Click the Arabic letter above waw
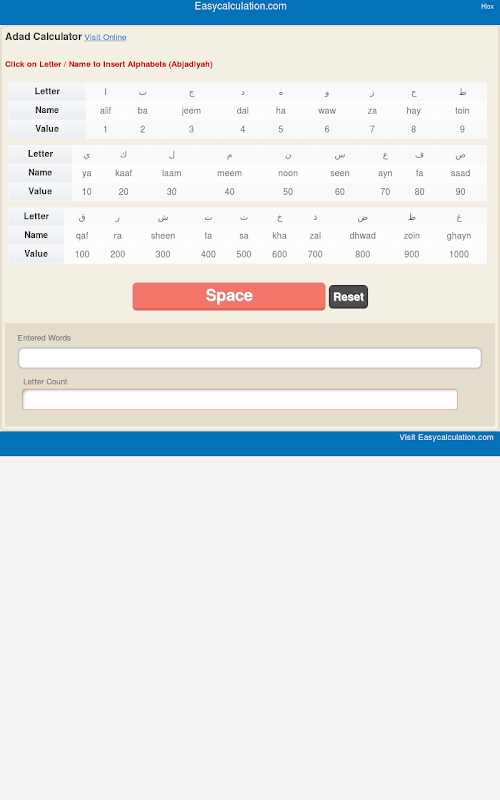 tap(327, 92)
